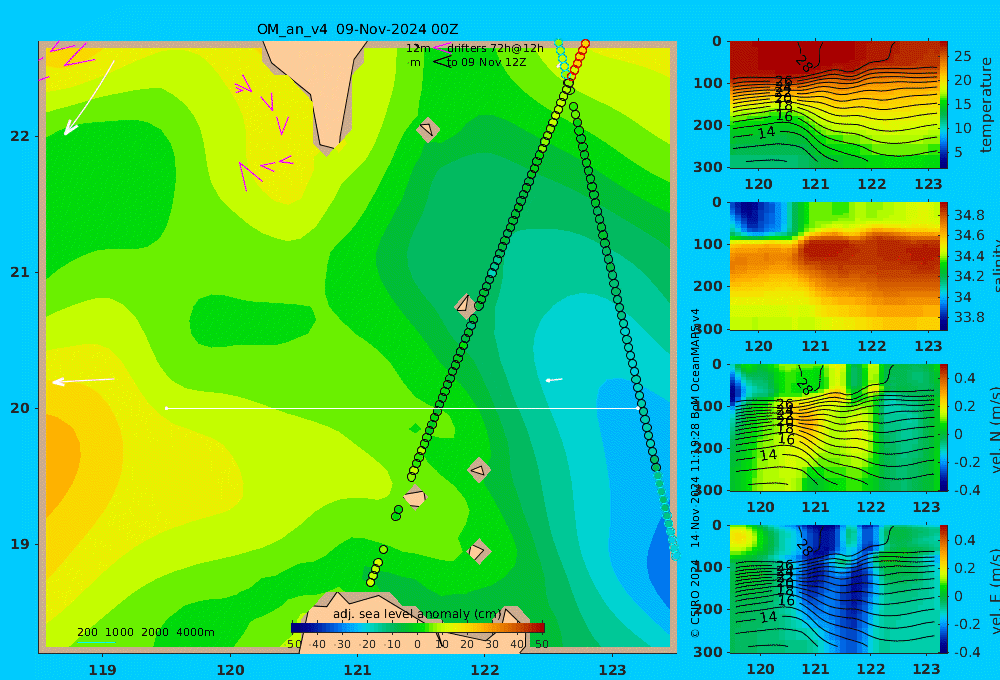Click the 'vel. E (m/s)' axis label
The height and width of the screenshot is (680, 1000).
pos(994,590)
